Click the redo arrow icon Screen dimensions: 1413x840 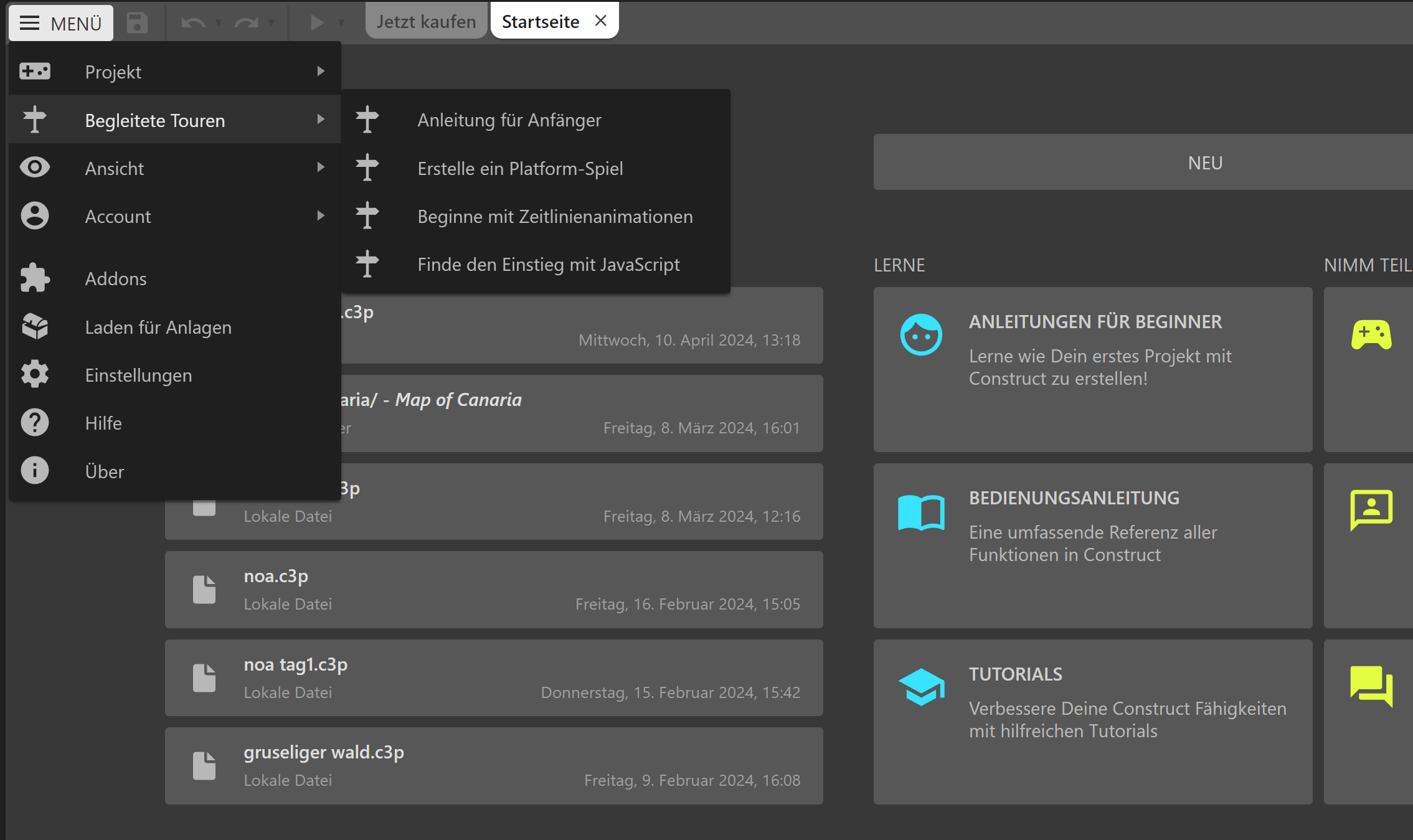(x=246, y=23)
